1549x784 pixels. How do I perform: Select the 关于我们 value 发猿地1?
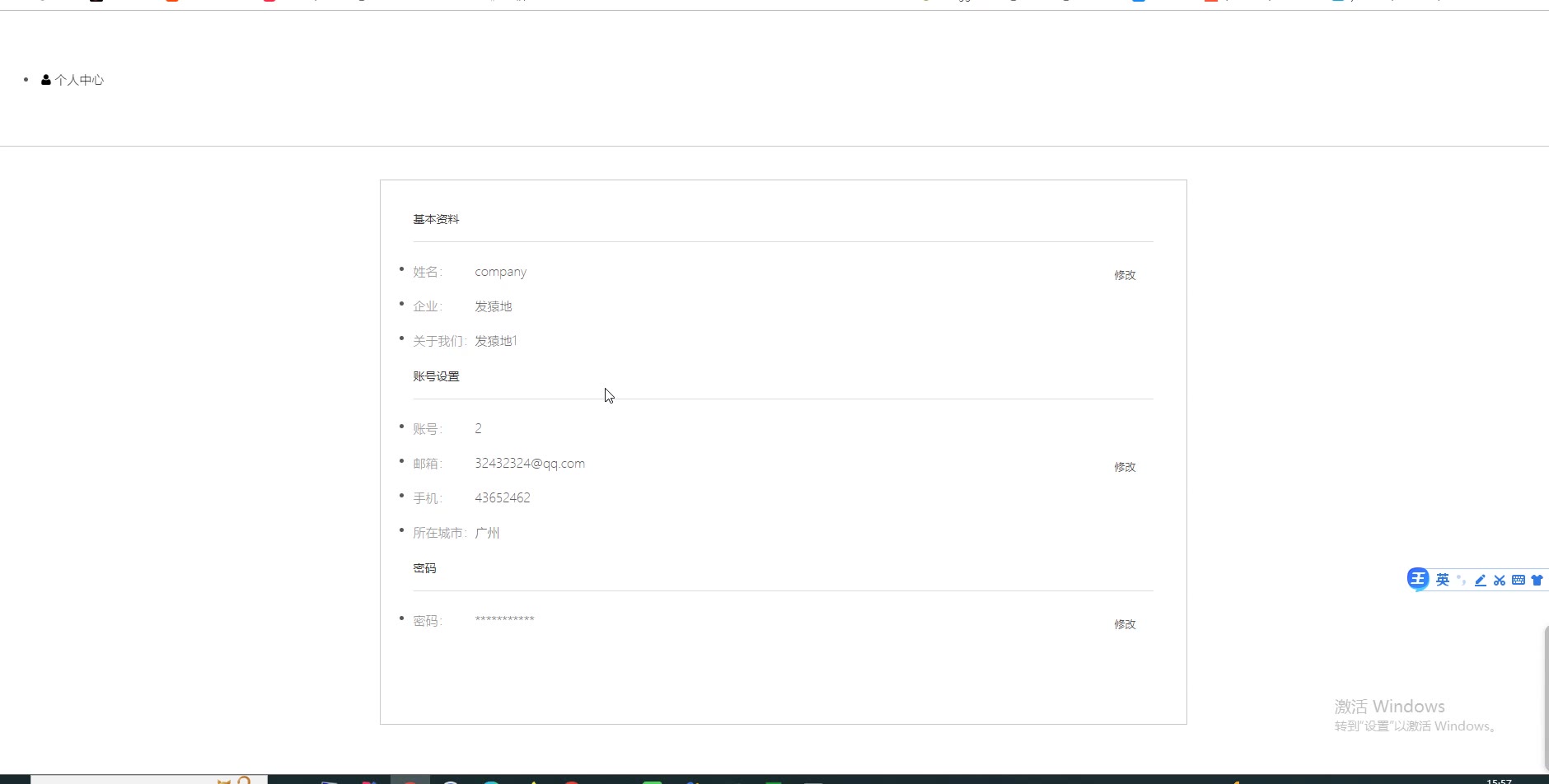coord(496,341)
